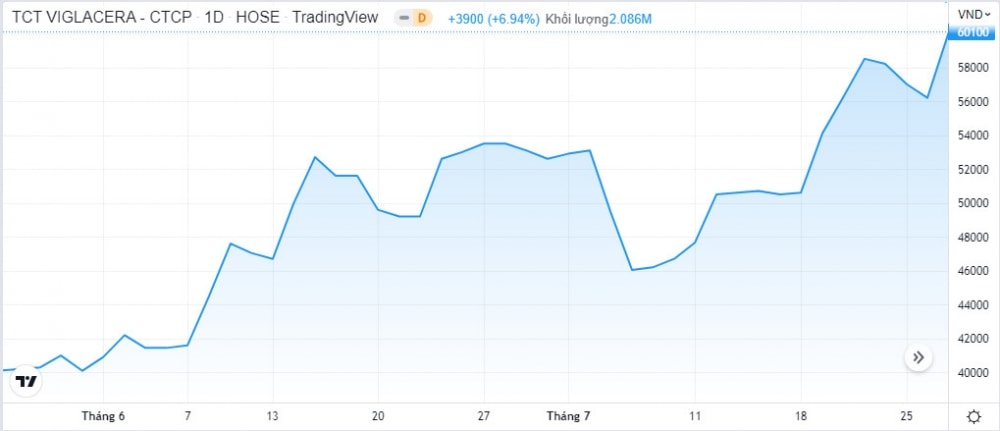Select the 1D interval label
The image size is (1000, 431).
pyautogui.click(x=214, y=18)
